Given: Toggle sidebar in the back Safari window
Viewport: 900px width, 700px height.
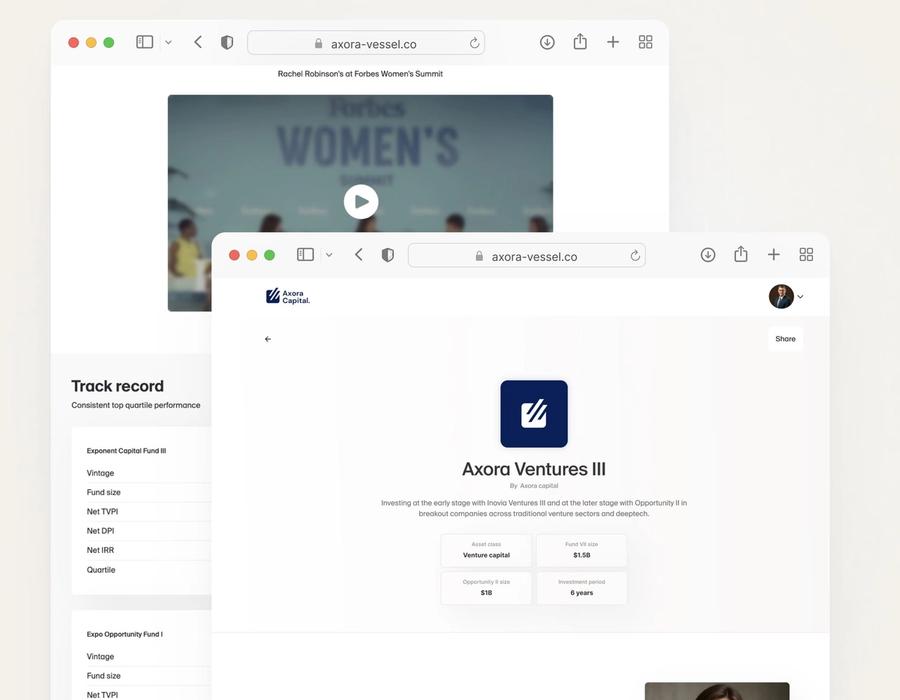Looking at the screenshot, I should tap(145, 42).
